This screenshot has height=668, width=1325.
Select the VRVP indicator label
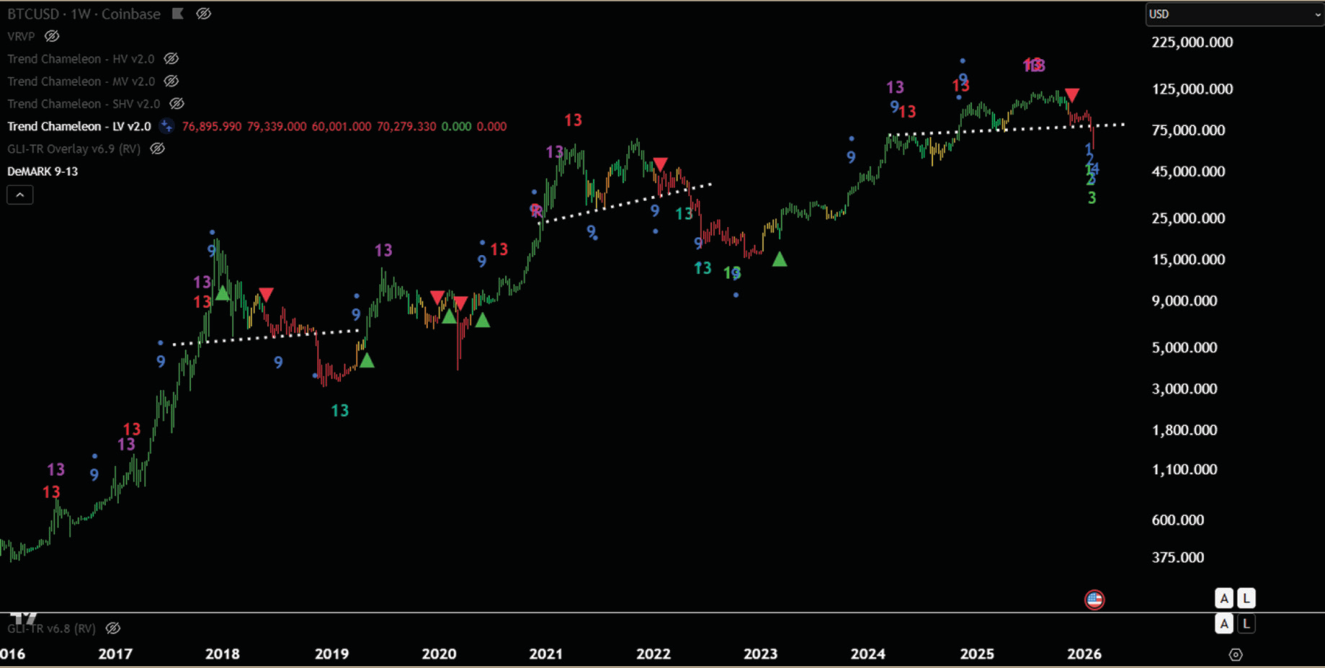point(21,36)
